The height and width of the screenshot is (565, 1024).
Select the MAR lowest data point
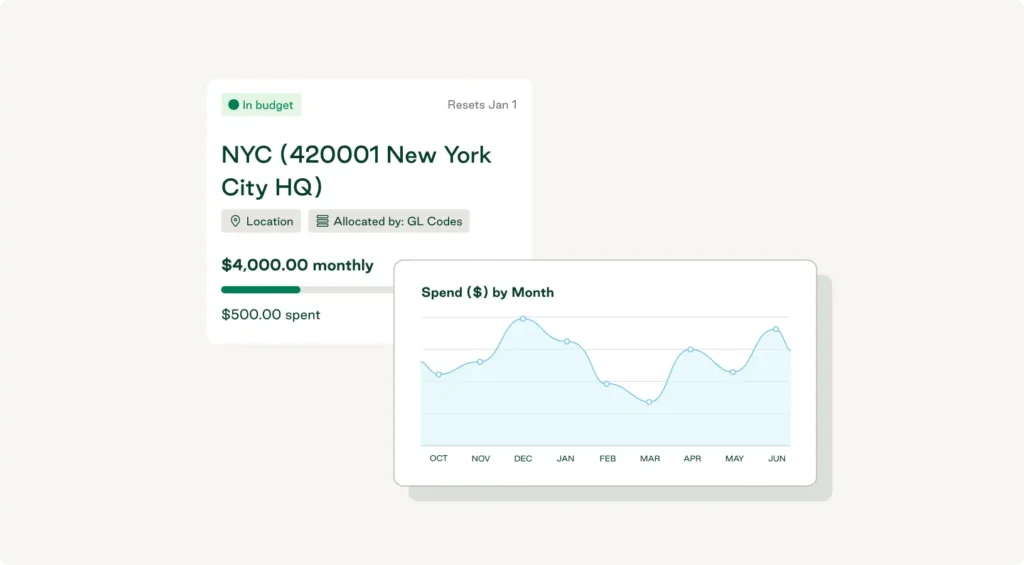tap(649, 402)
